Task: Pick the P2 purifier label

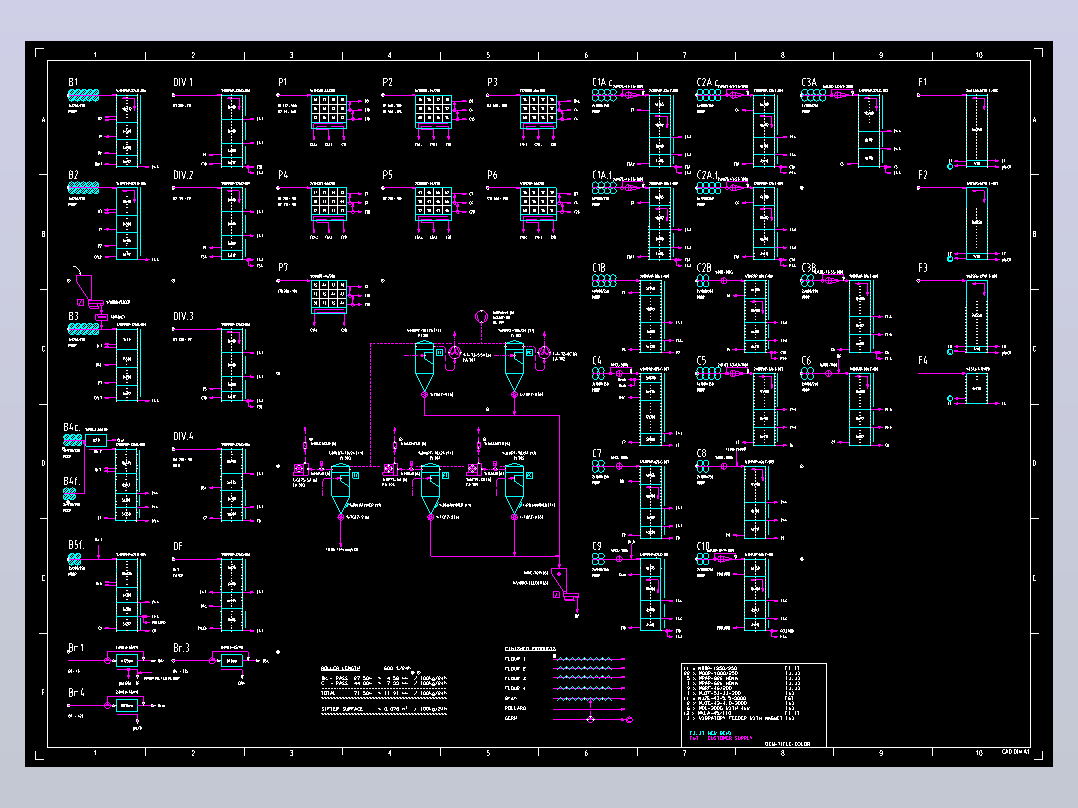Action: (x=387, y=82)
